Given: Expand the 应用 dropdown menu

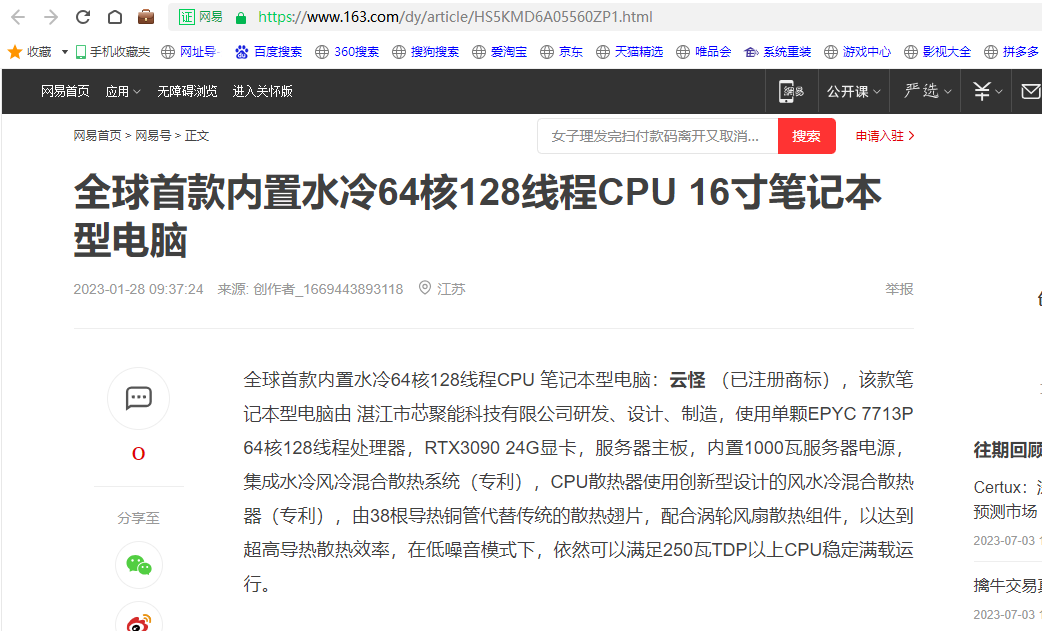Looking at the screenshot, I should pyautogui.click(x=123, y=91).
